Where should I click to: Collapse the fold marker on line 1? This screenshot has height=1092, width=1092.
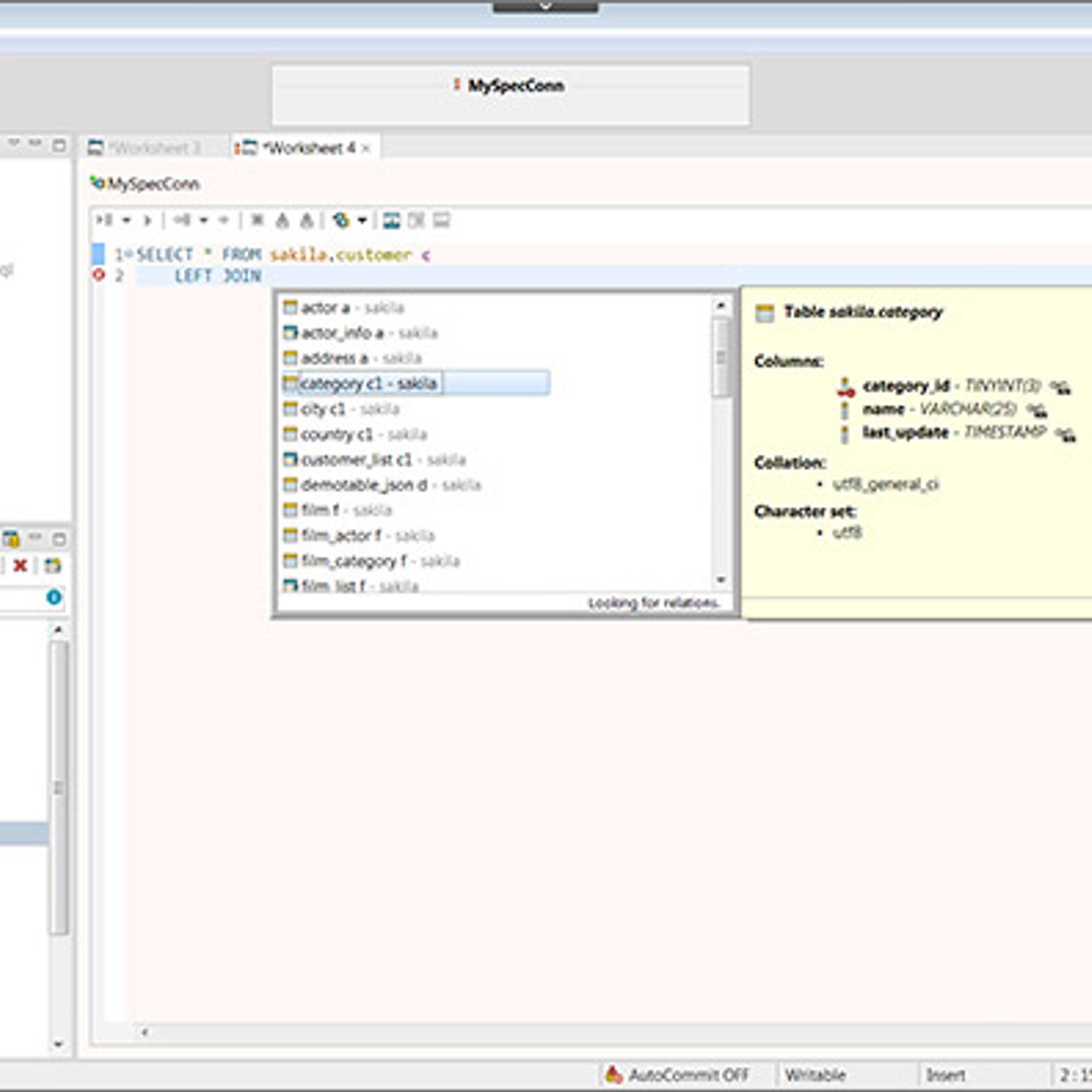coord(128,255)
